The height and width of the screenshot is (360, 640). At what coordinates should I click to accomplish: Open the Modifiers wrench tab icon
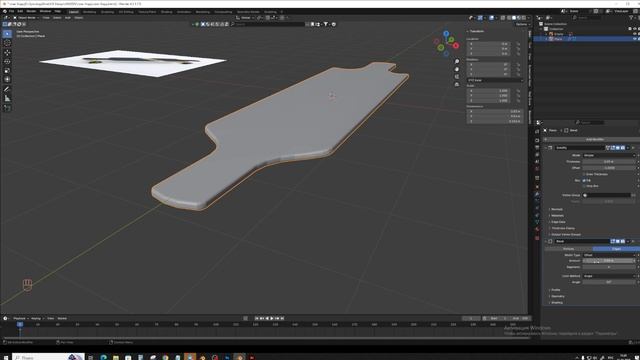tap(537, 194)
